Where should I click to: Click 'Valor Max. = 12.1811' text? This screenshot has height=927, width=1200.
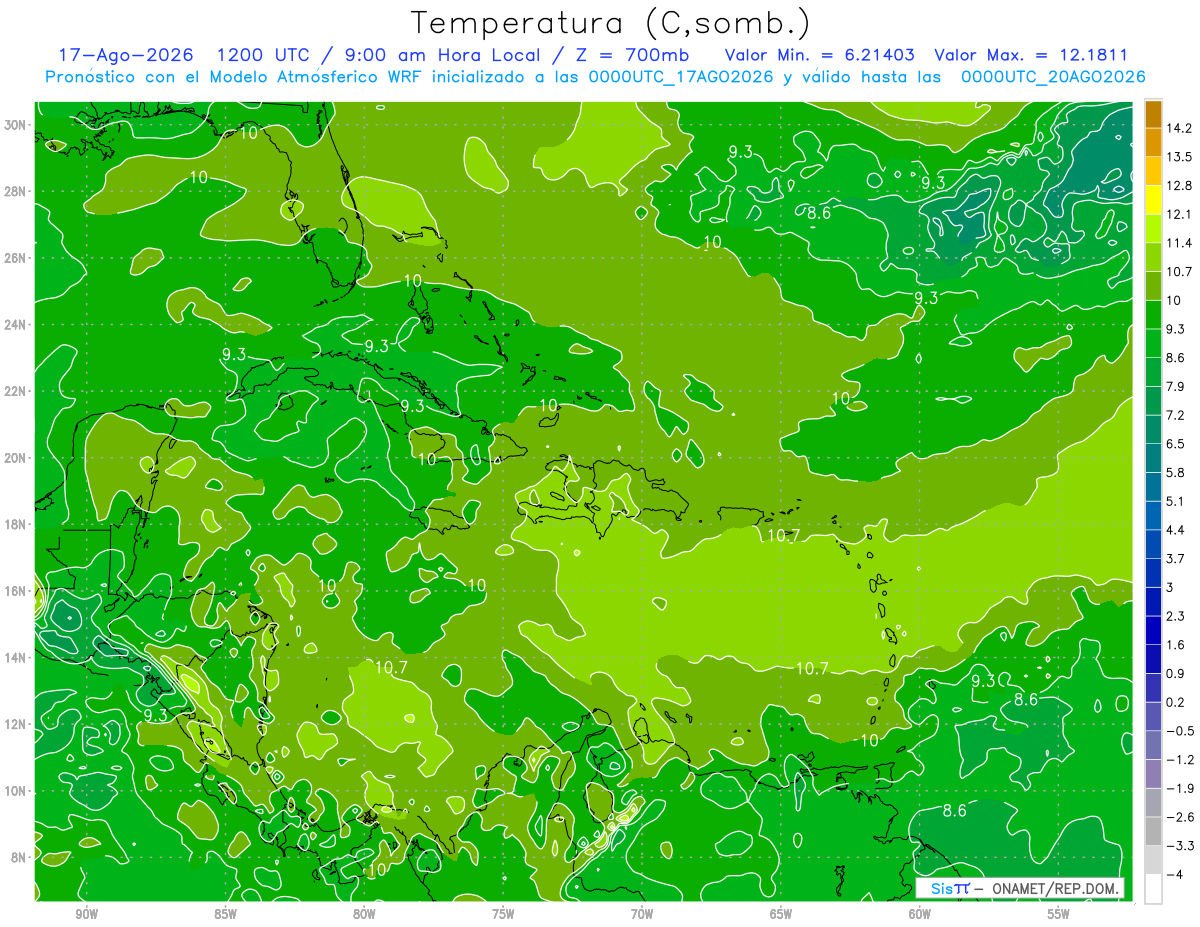pyautogui.click(x=1031, y=55)
